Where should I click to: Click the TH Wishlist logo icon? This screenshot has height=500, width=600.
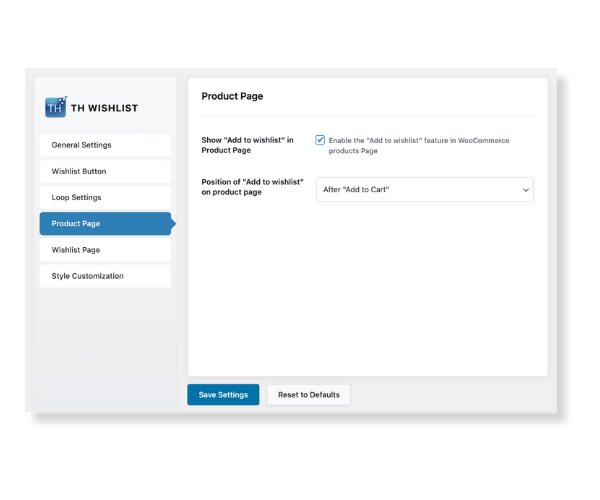pos(56,108)
